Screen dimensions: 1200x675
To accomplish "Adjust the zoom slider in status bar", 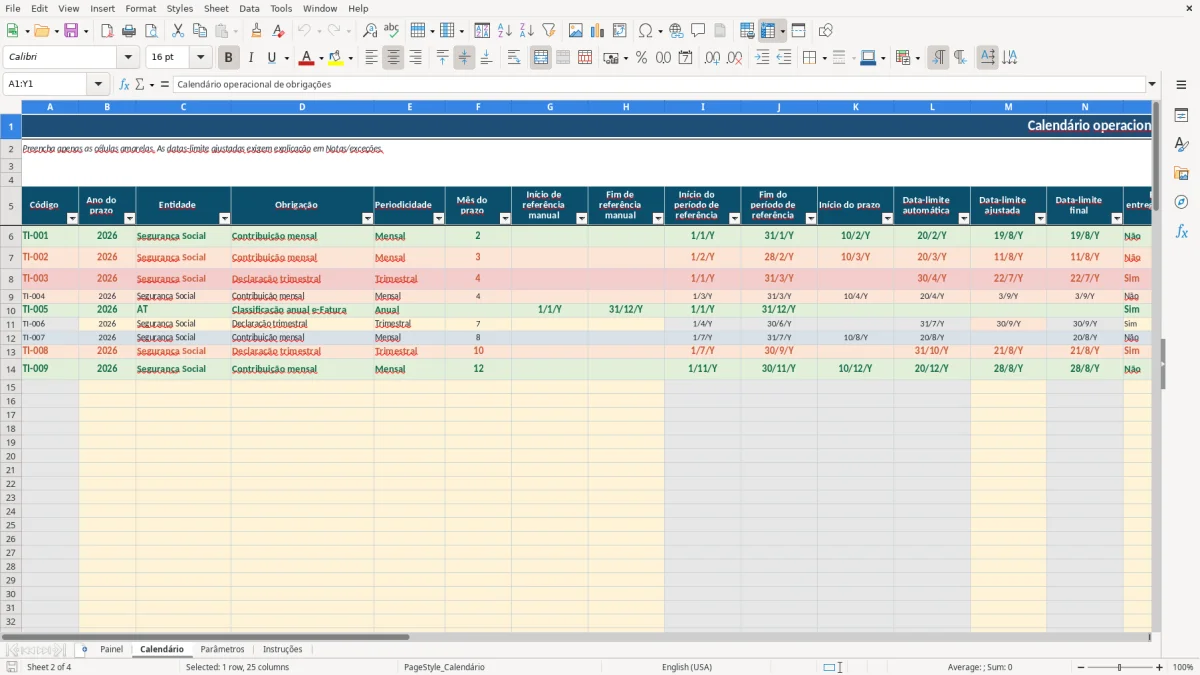I will point(1119,667).
